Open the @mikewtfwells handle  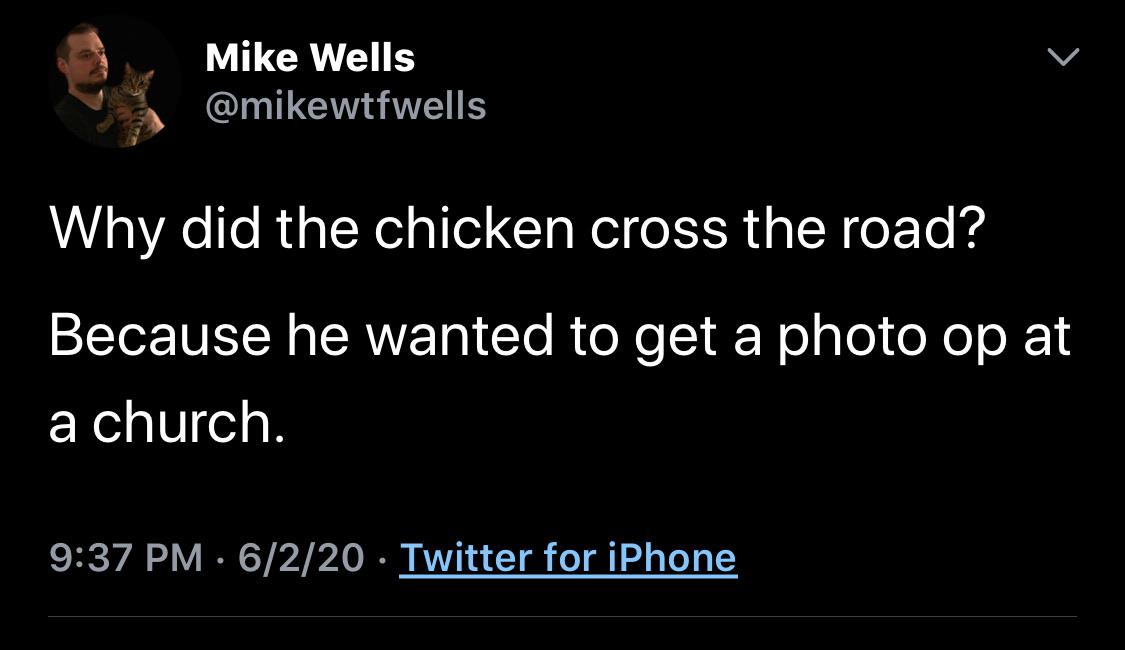tap(345, 104)
